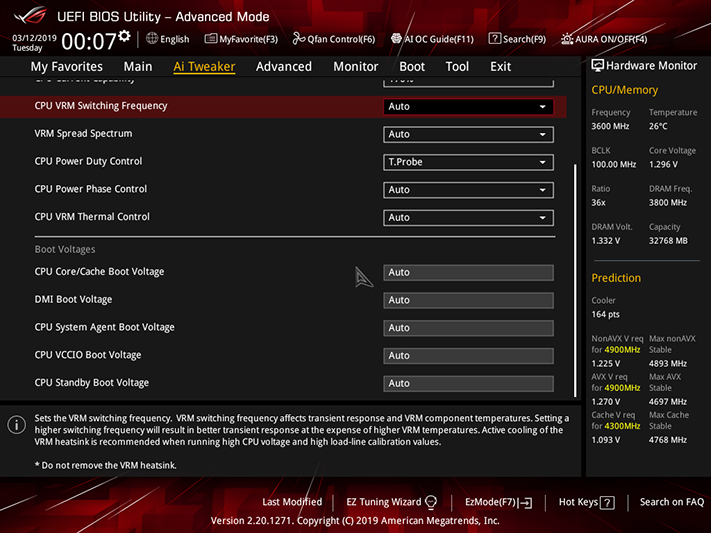Open the Monitor tab
711x533 pixels.
(356, 67)
